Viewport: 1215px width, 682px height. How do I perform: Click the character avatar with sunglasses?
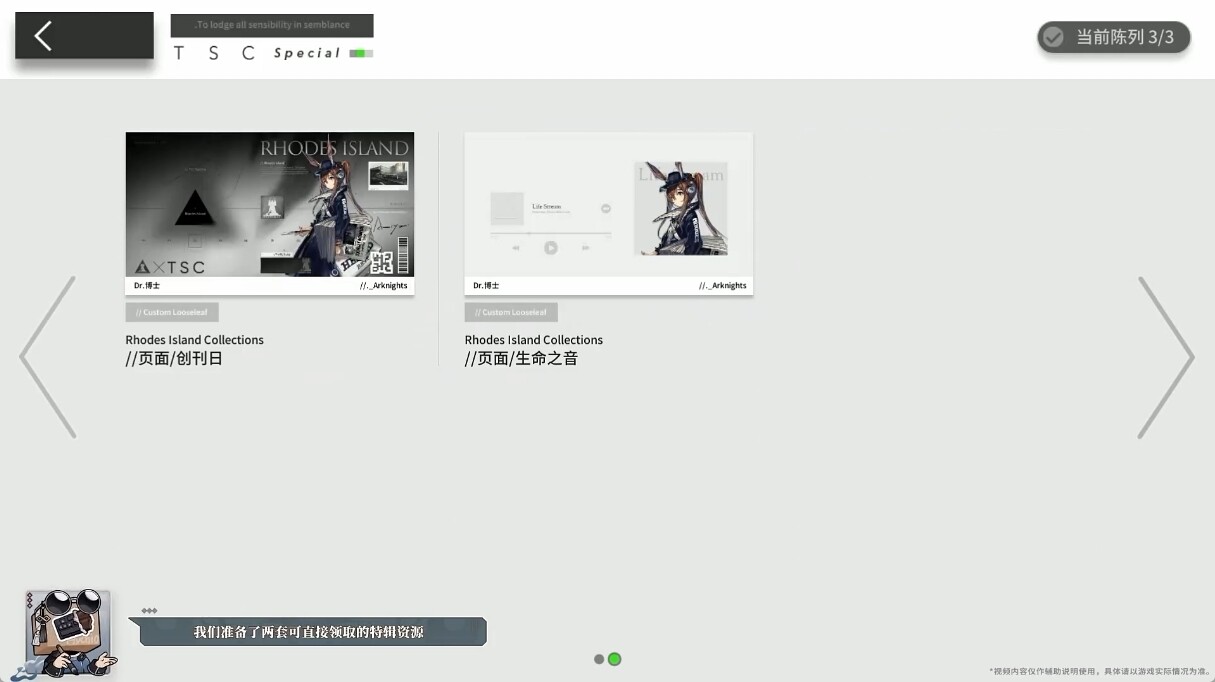point(67,634)
